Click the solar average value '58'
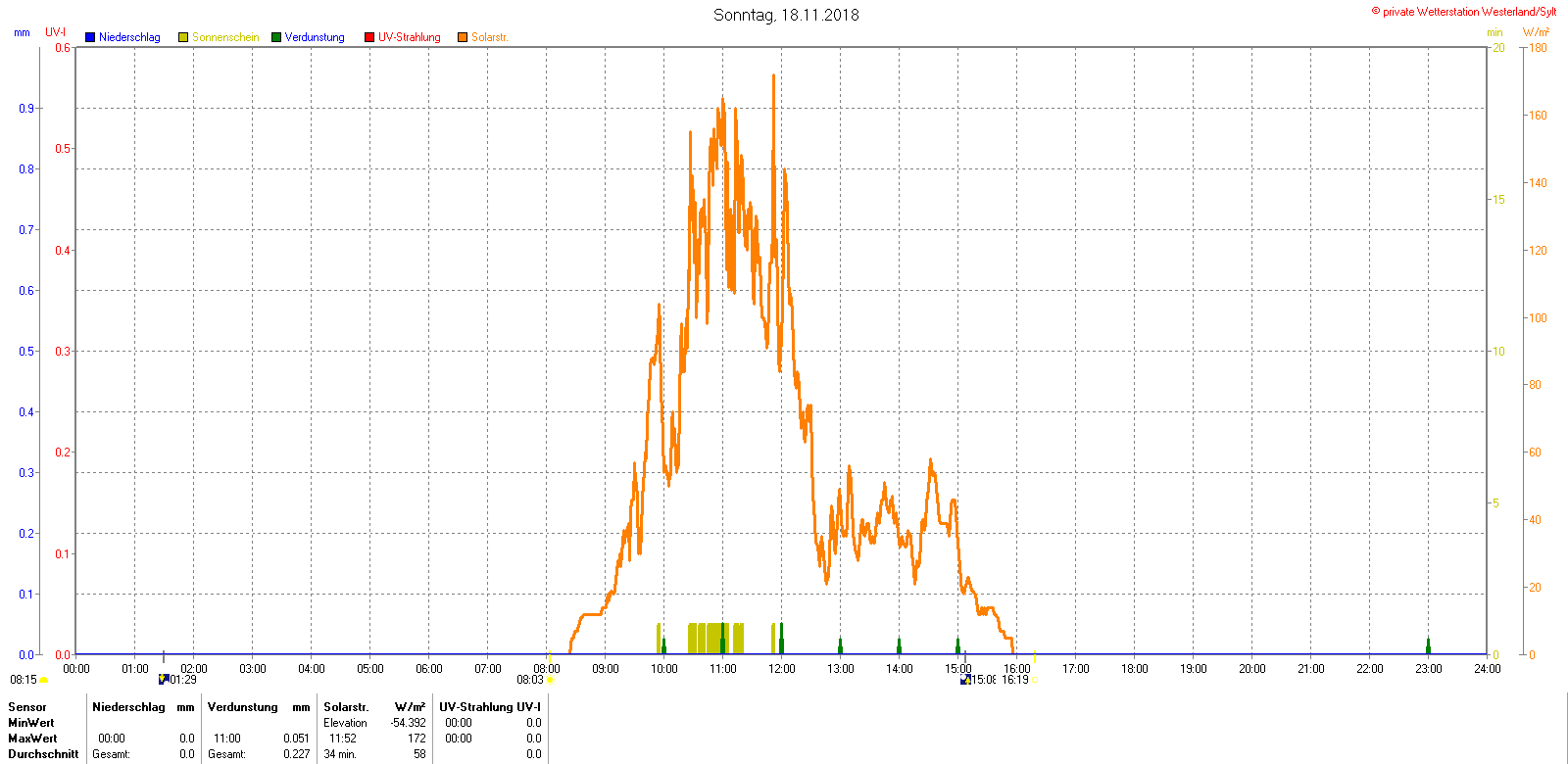The image size is (1568, 764). 419,754
